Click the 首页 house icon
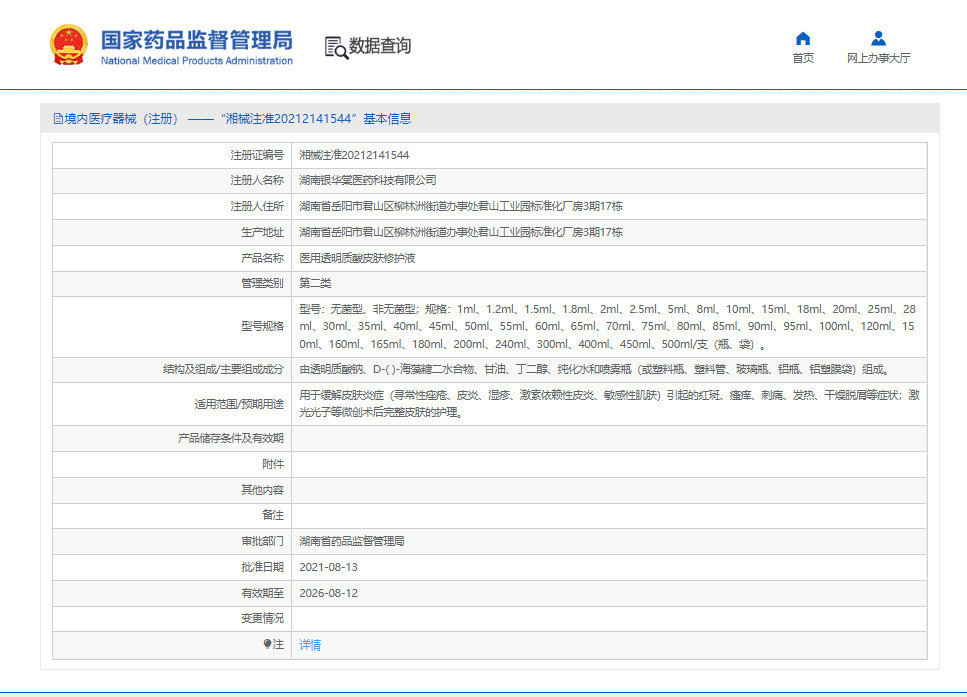 pyautogui.click(x=802, y=38)
